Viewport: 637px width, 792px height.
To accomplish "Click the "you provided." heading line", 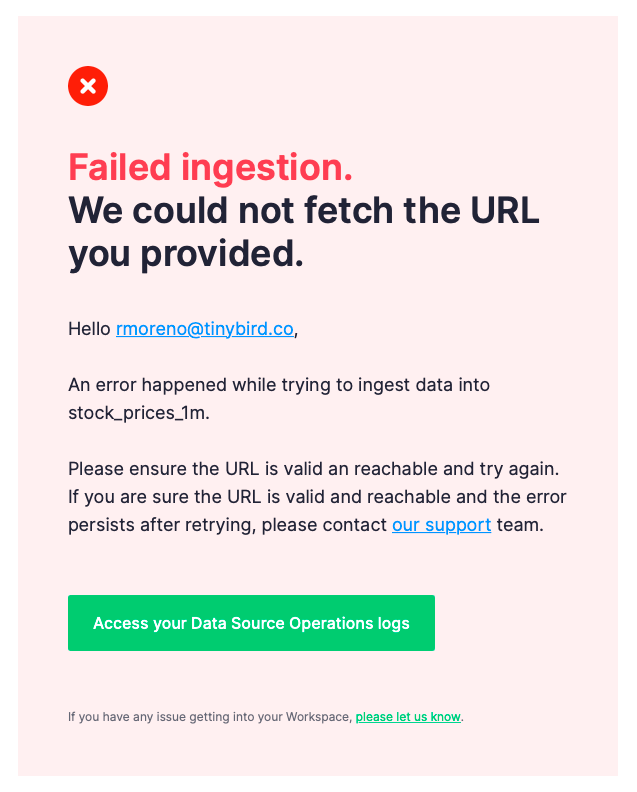I will (x=185, y=254).
